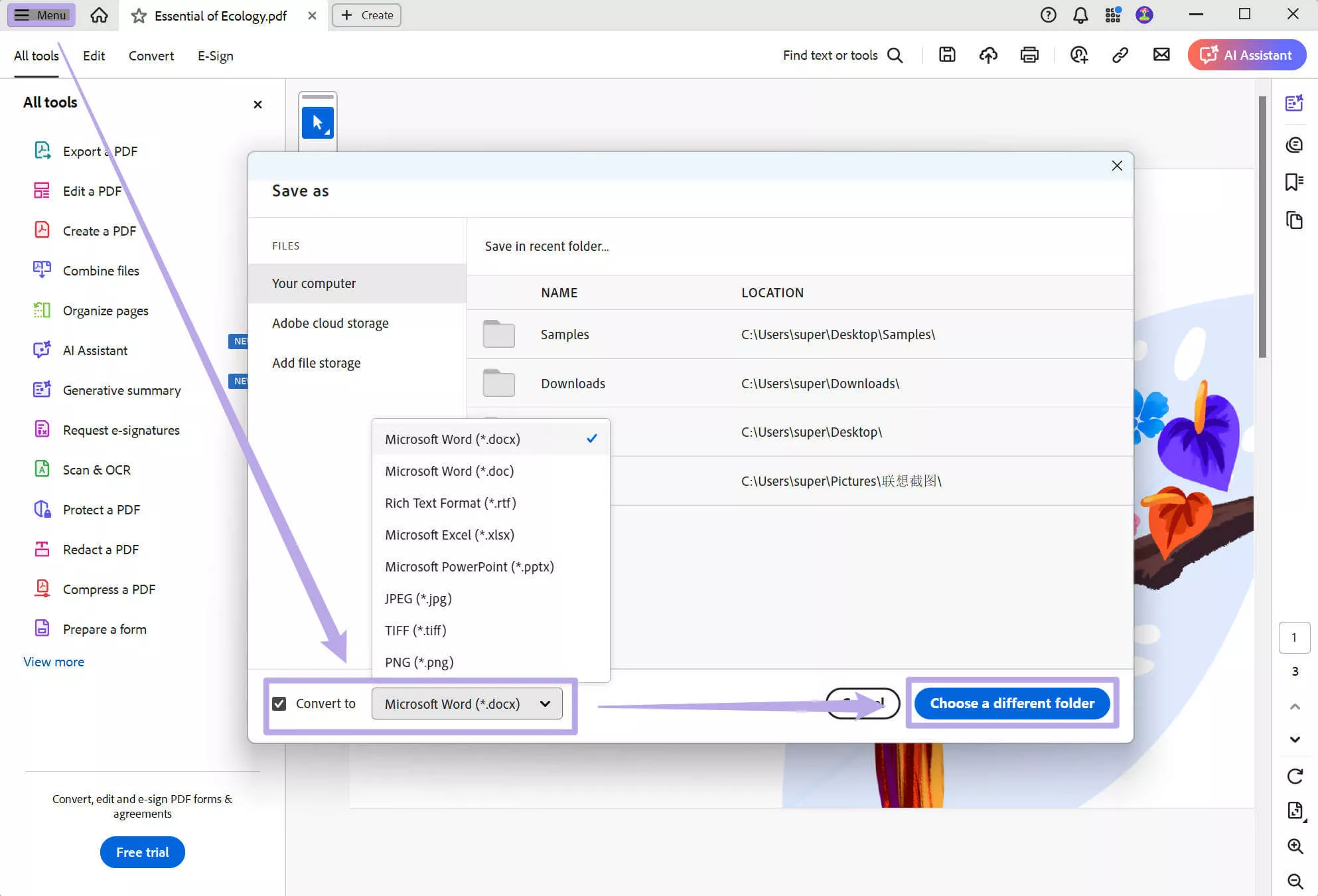Click Choose a different folder
The height and width of the screenshot is (896, 1318).
tap(1012, 703)
